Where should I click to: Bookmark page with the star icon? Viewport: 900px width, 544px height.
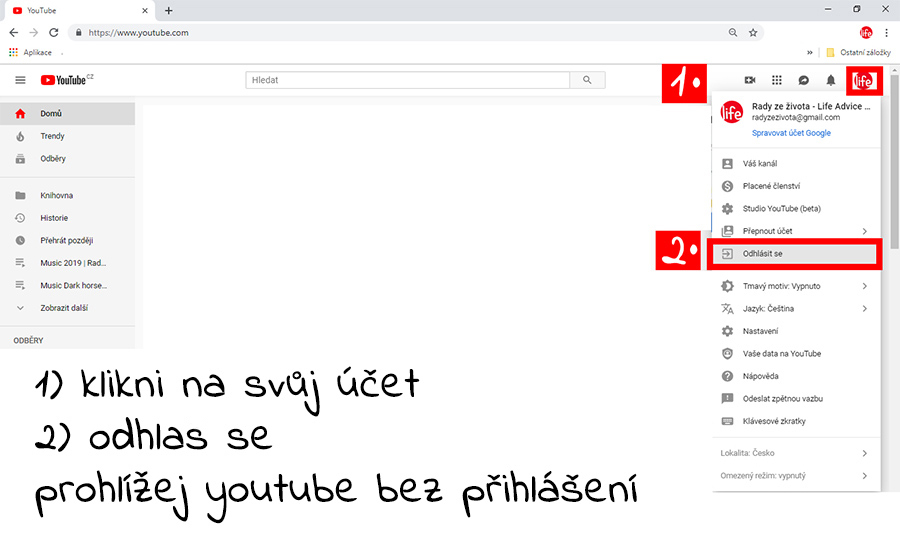753,33
